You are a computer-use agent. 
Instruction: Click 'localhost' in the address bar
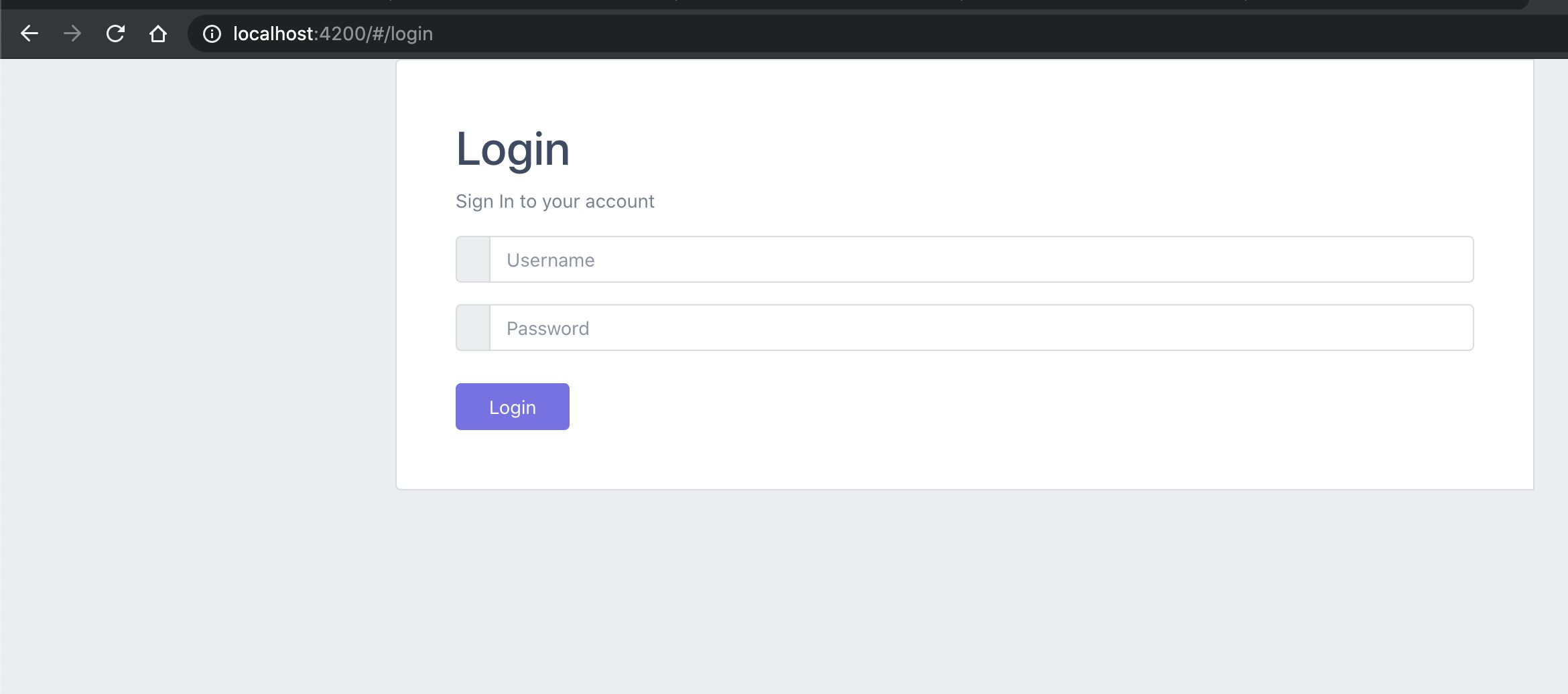[273, 33]
